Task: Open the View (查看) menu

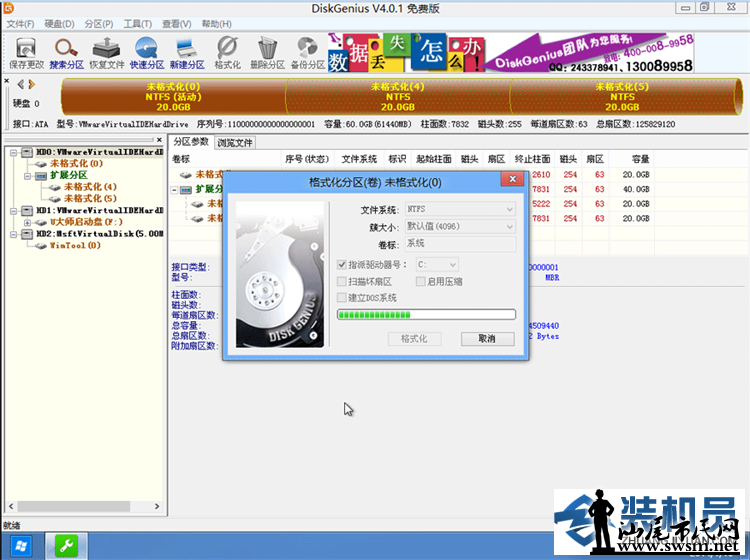Action: [176, 24]
